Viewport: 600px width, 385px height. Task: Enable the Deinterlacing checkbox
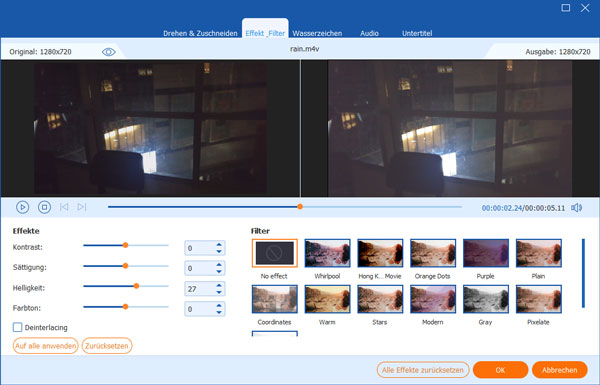[18, 327]
